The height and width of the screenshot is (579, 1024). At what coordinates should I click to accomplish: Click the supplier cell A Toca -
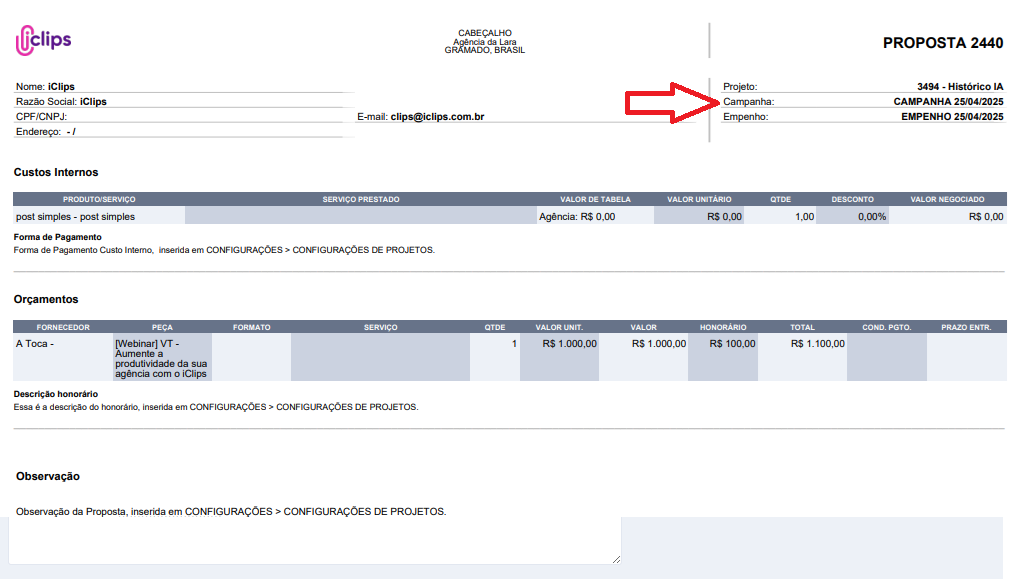[x=63, y=357]
